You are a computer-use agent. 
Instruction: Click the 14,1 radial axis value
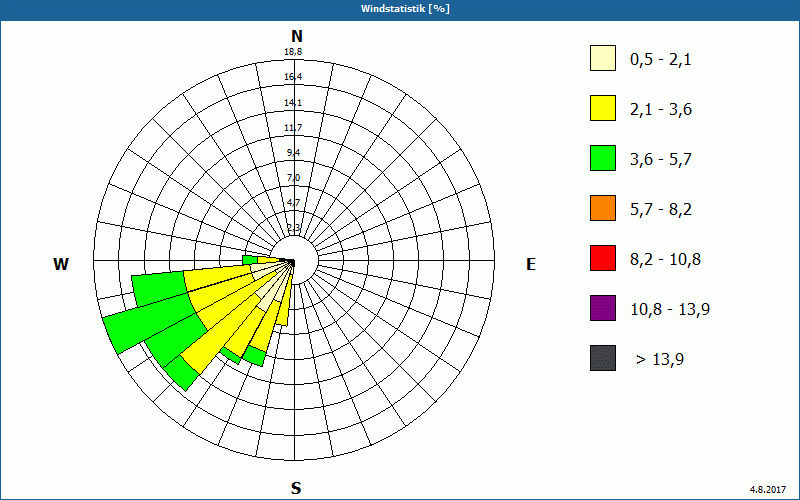[293, 103]
